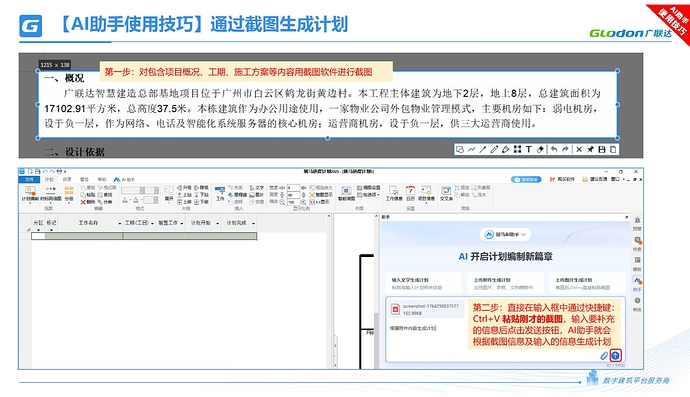The height and width of the screenshot is (397, 690).
Task: Select the 输入文字生成计划 card
Action: (x=424, y=283)
